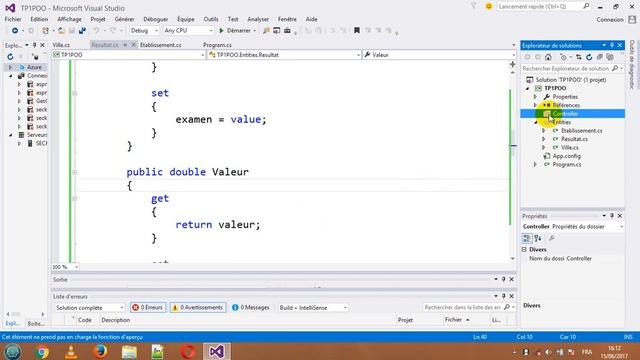
Task: Open the Déboguer menu
Action: pyautogui.click(x=156, y=19)
